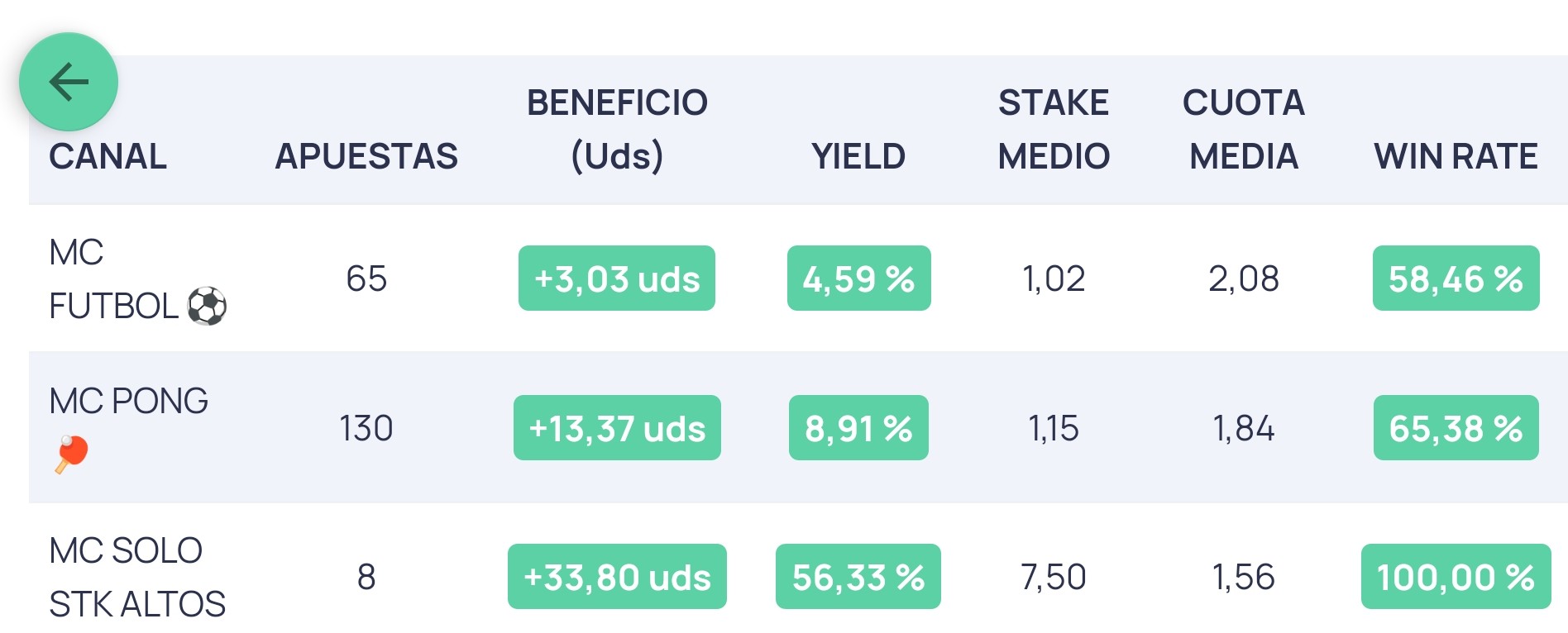The width and height of the screenshot is (1568, 633).
Task: Click the YIELD column header
Action: (858, 156)
